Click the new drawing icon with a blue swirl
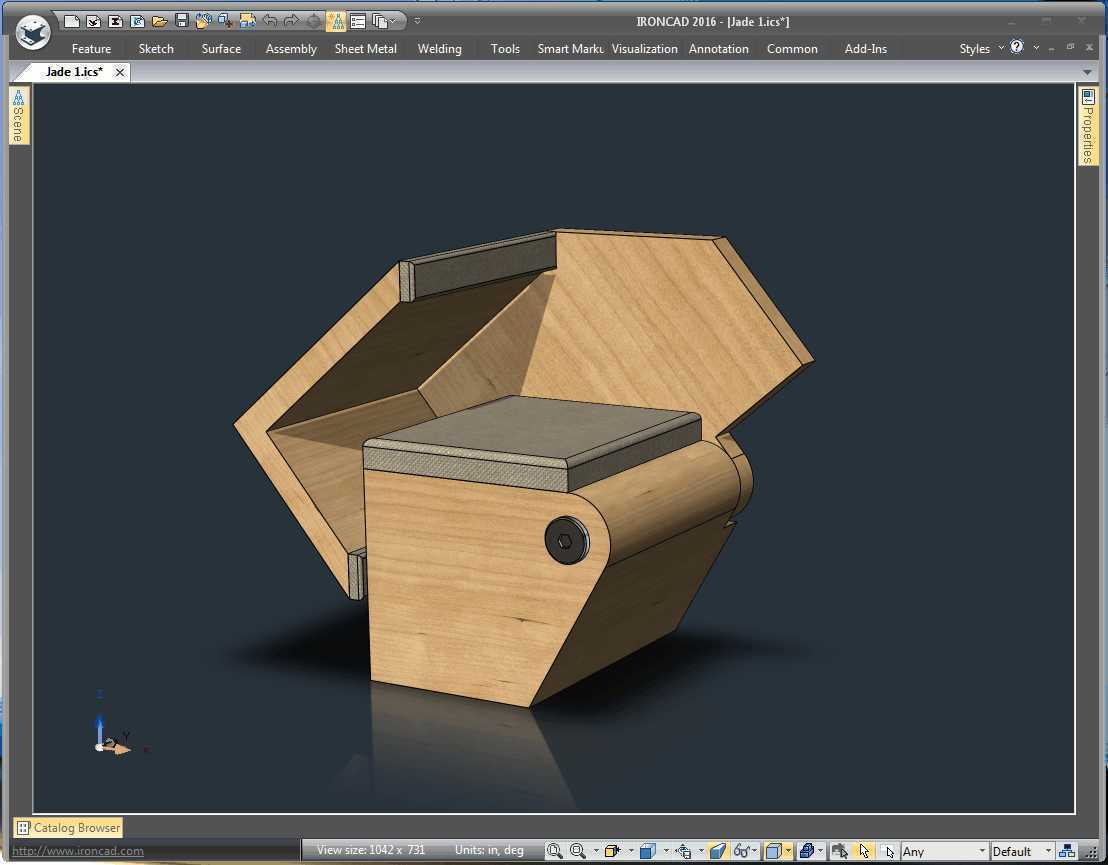This screenshot has width=1108, height=865. point(138,21)
